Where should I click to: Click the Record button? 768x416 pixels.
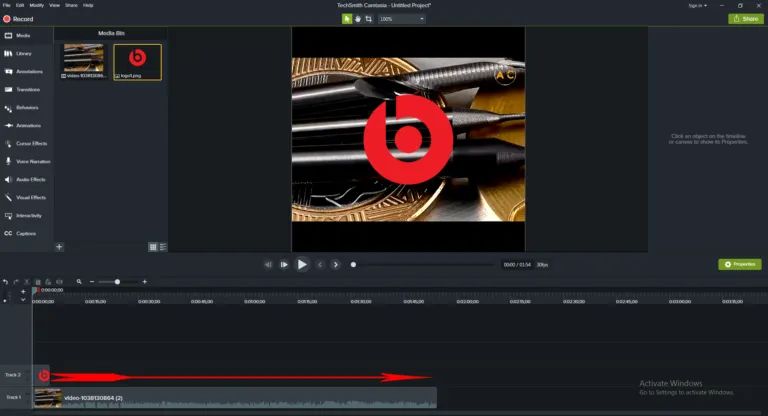pos(18,18)
